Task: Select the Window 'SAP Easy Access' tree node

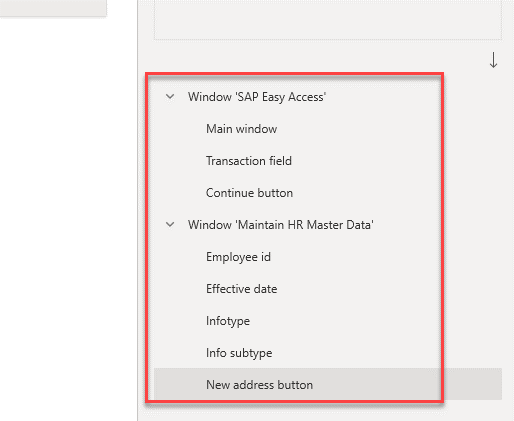Action: 257,97
